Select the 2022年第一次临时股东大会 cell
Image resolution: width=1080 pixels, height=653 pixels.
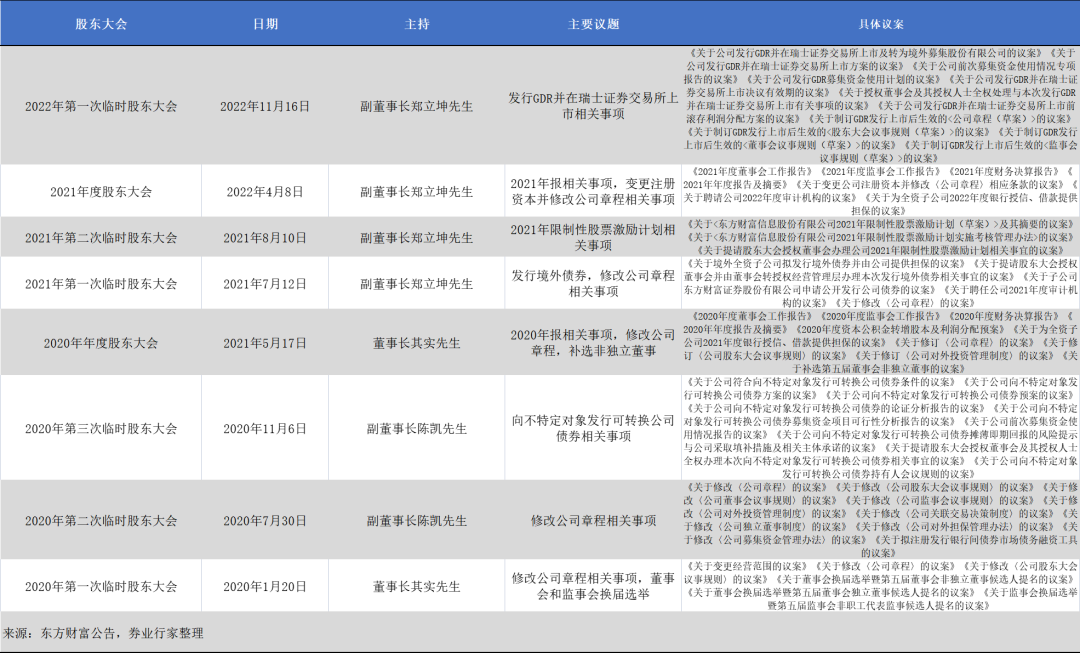tap(101, 106)
